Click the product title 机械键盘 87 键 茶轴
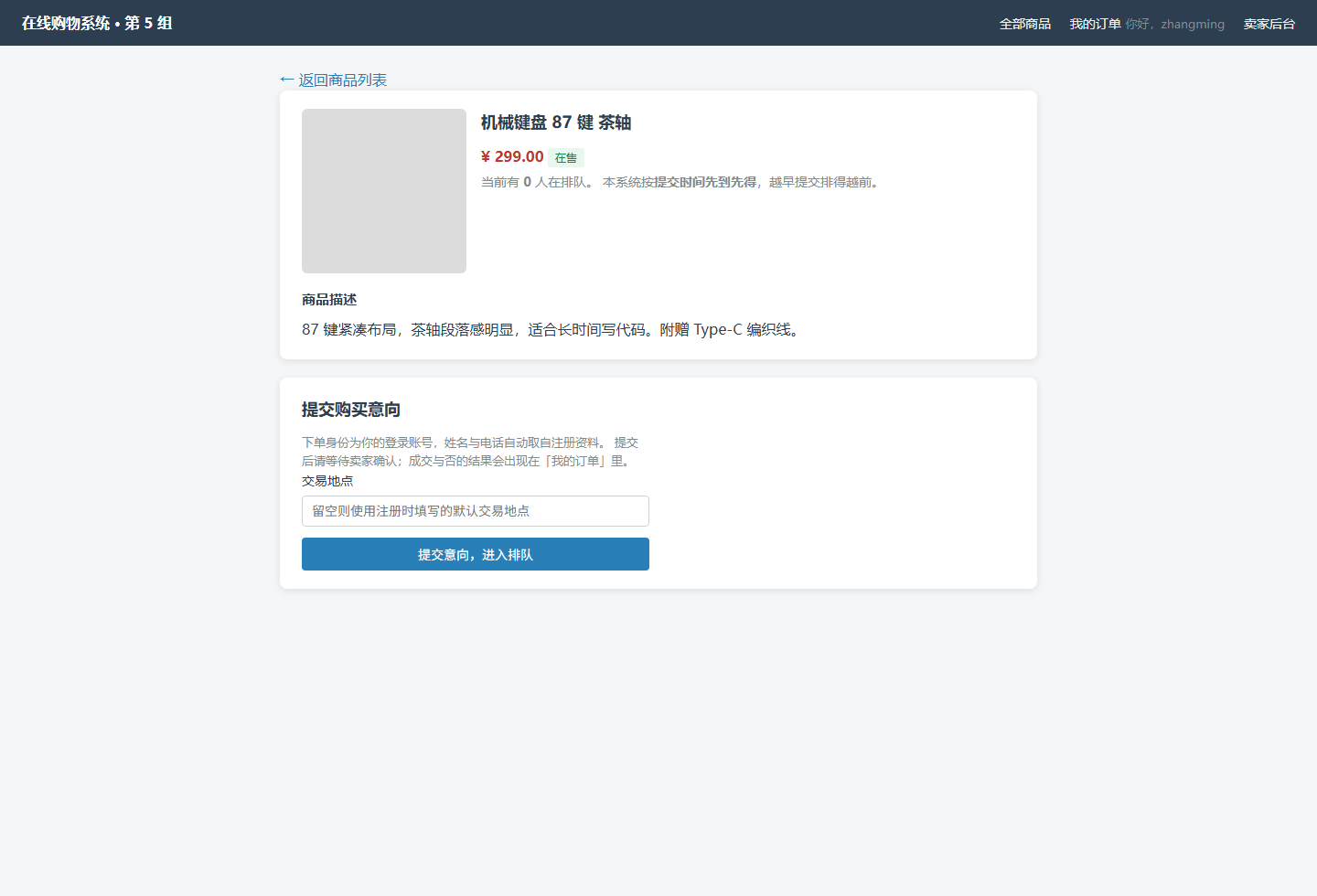The image size is (1317, 896). tap(556, 123)
